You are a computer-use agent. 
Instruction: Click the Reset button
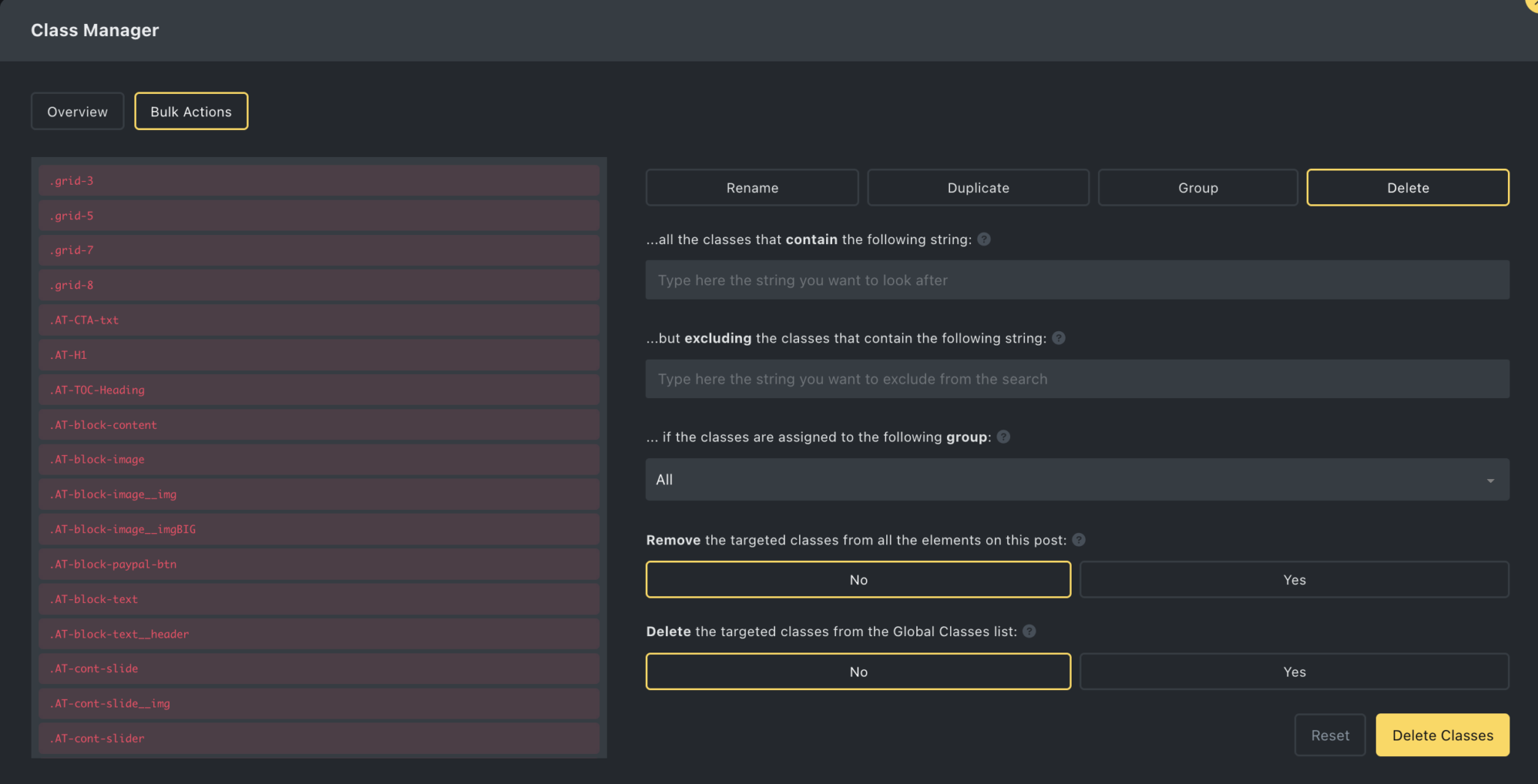tap(1330, 735)
